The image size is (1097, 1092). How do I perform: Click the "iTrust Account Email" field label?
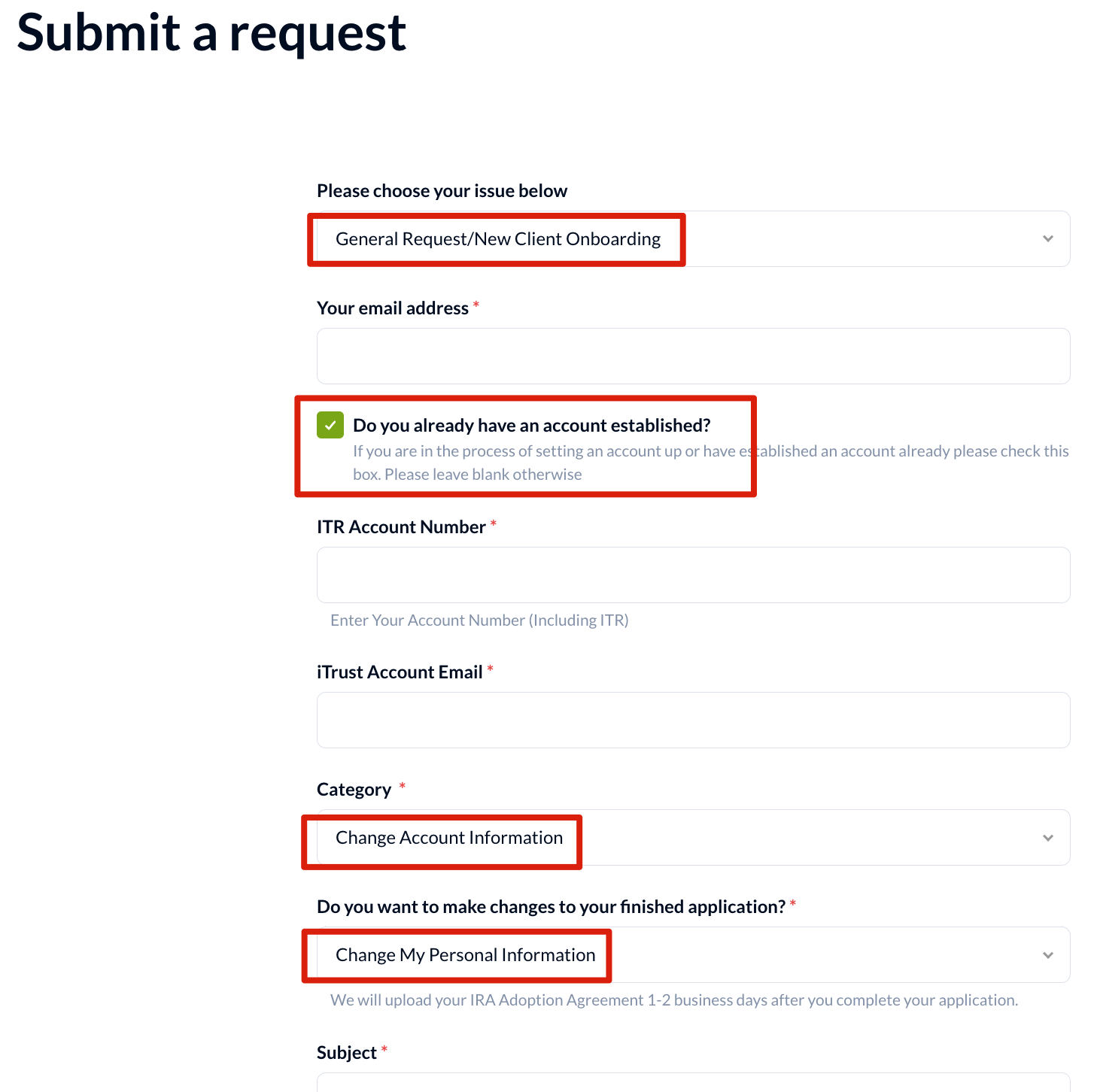400,672
